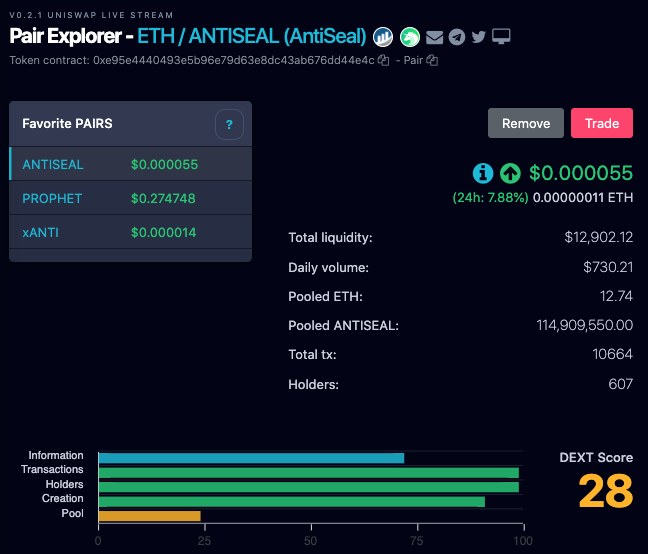This screenshot has width=648, height=554.
Task: Click the Holders score bar
Action: point(309,487)
